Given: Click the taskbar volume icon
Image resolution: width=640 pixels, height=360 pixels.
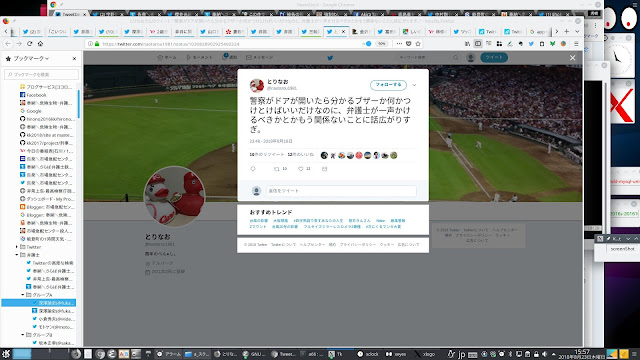Looking at the screenshot, I should (544, 354).
